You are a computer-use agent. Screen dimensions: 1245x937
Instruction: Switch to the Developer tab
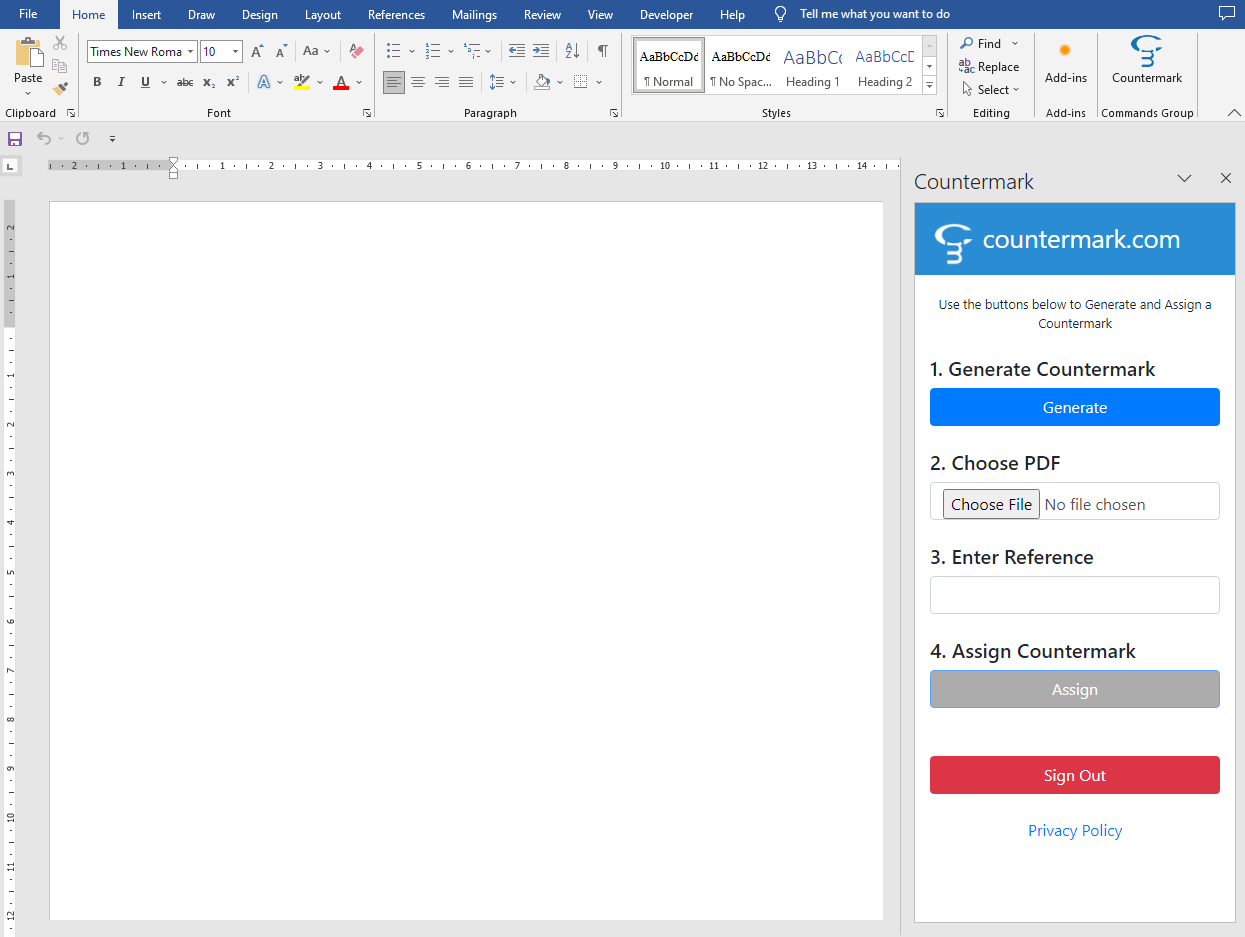pos(666,15)
